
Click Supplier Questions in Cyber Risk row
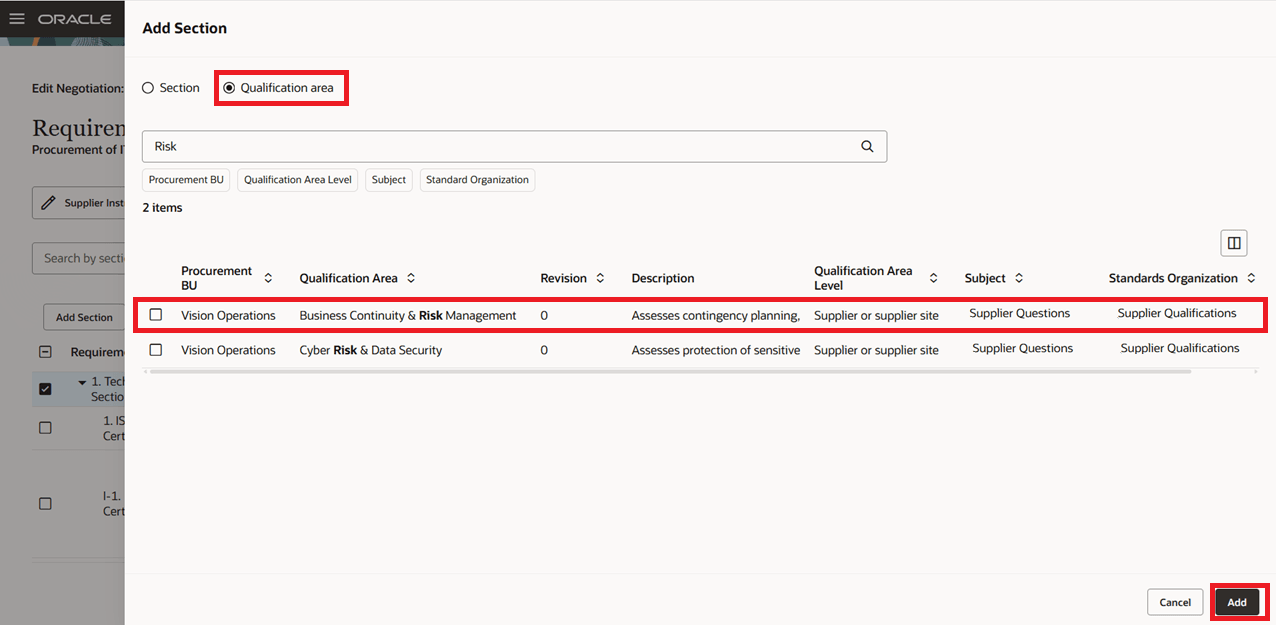1023,348
